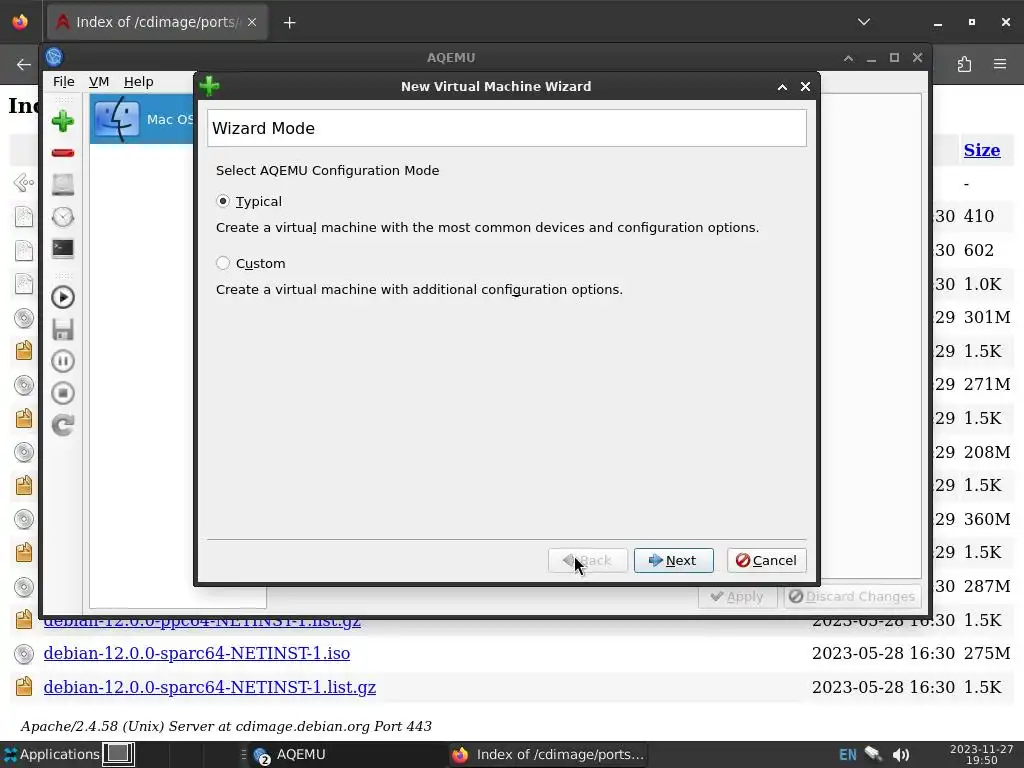Image resolution: width=1024 pixels, height=768 pixels.
Task: Start the VM with the play icon
Action: pyautogui.click(x=63, y=297)
